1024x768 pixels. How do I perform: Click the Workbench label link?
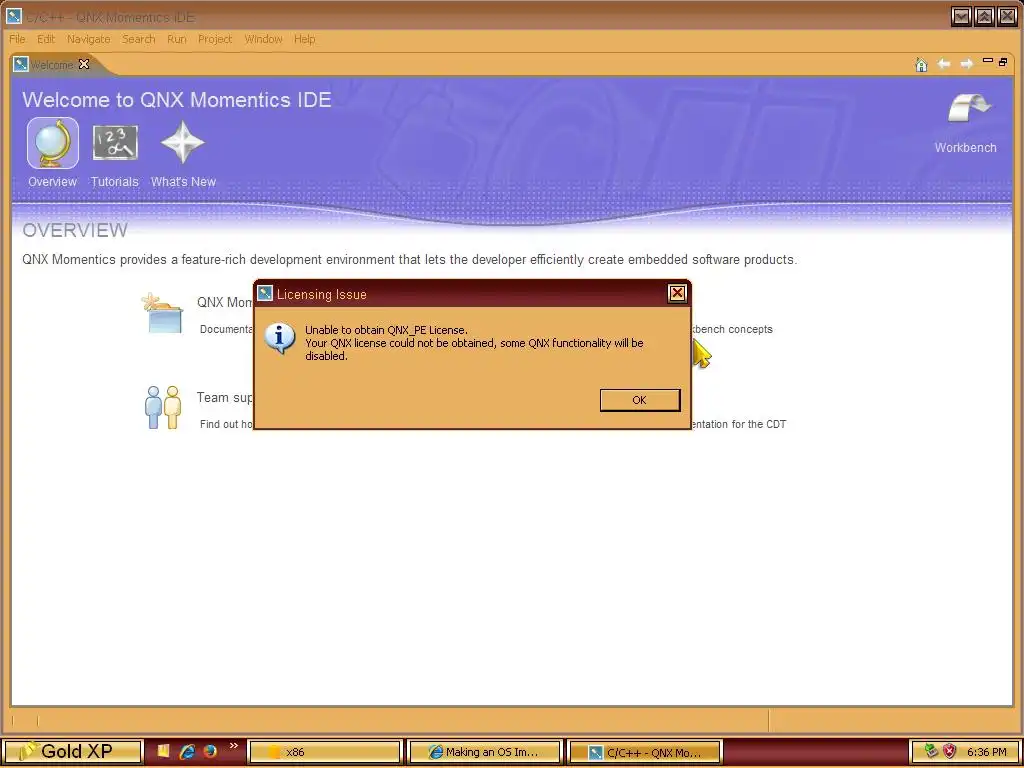[x=965, y=148]
